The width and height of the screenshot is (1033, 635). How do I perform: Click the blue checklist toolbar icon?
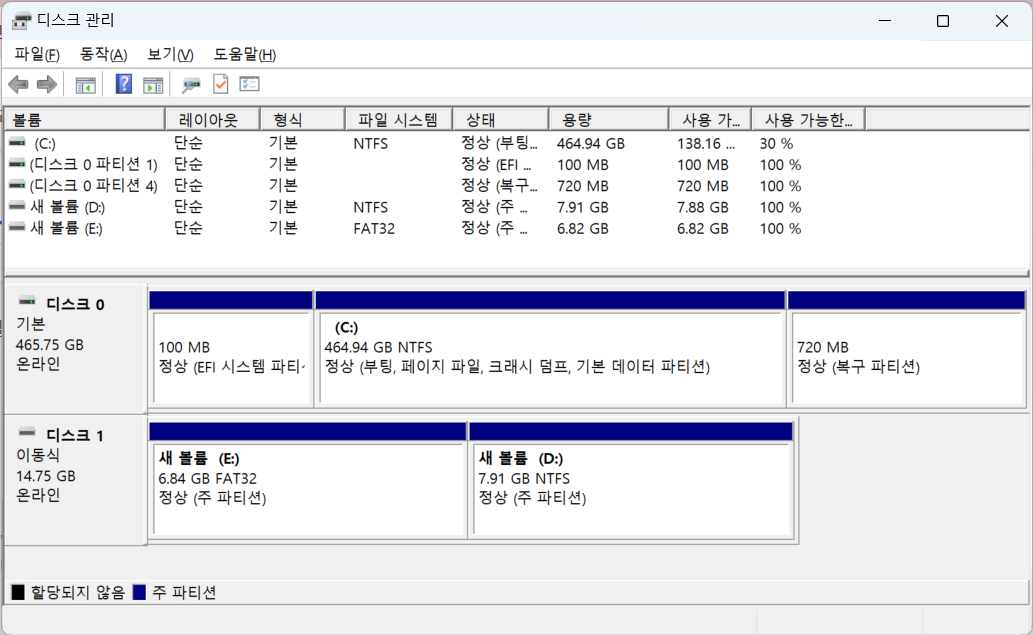[x=250, y=84]
